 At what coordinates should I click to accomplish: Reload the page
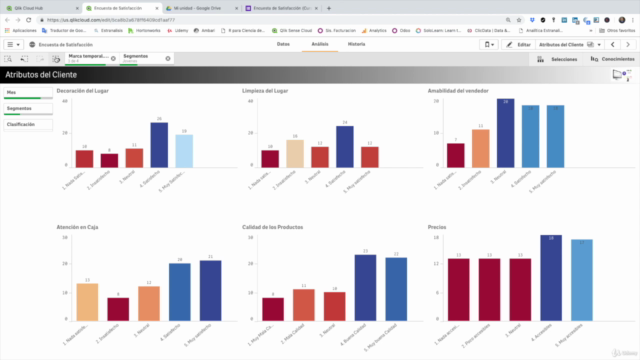pos(29,20)
